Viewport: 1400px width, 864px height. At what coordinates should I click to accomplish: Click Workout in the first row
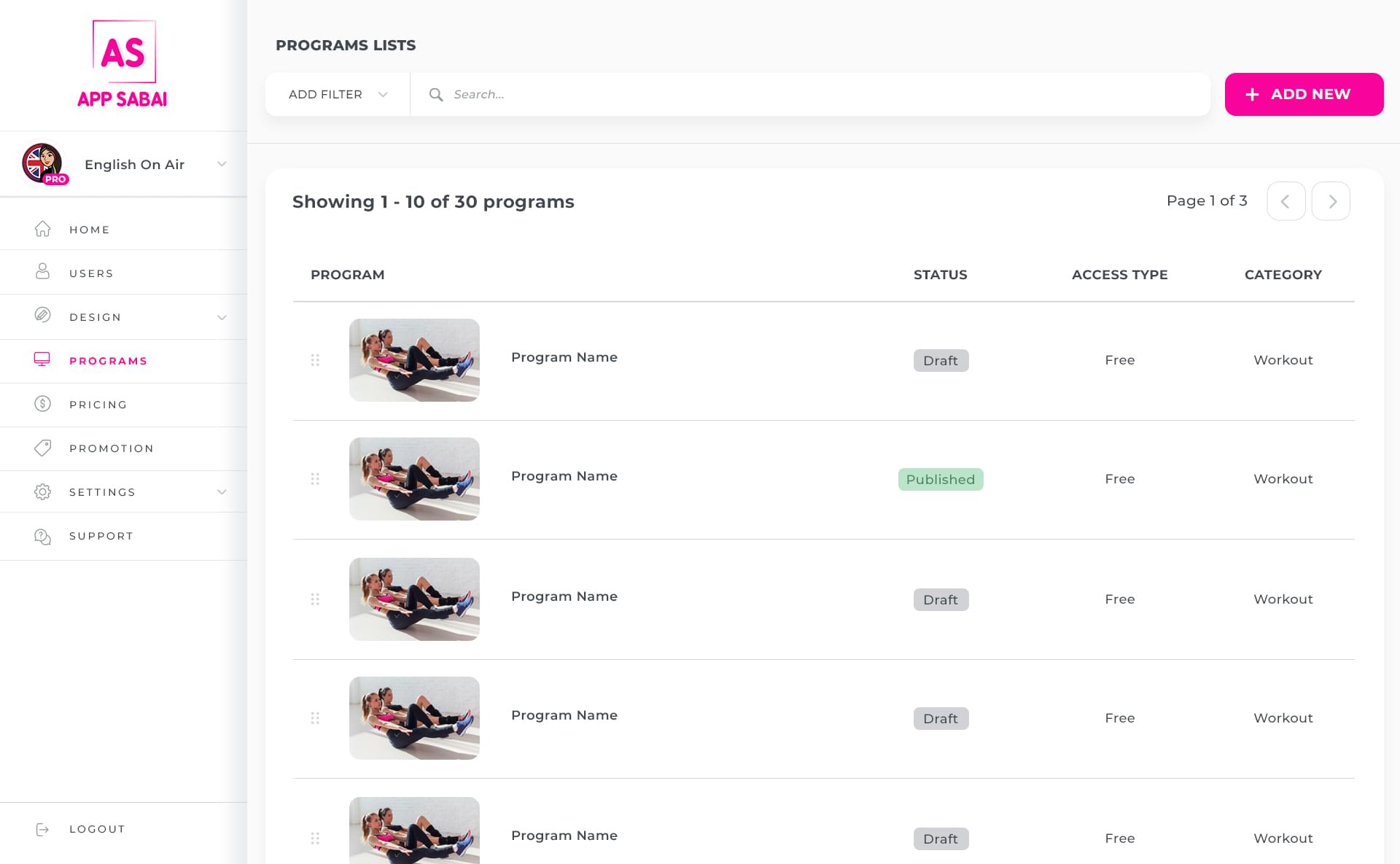[x=1283, y=360]
